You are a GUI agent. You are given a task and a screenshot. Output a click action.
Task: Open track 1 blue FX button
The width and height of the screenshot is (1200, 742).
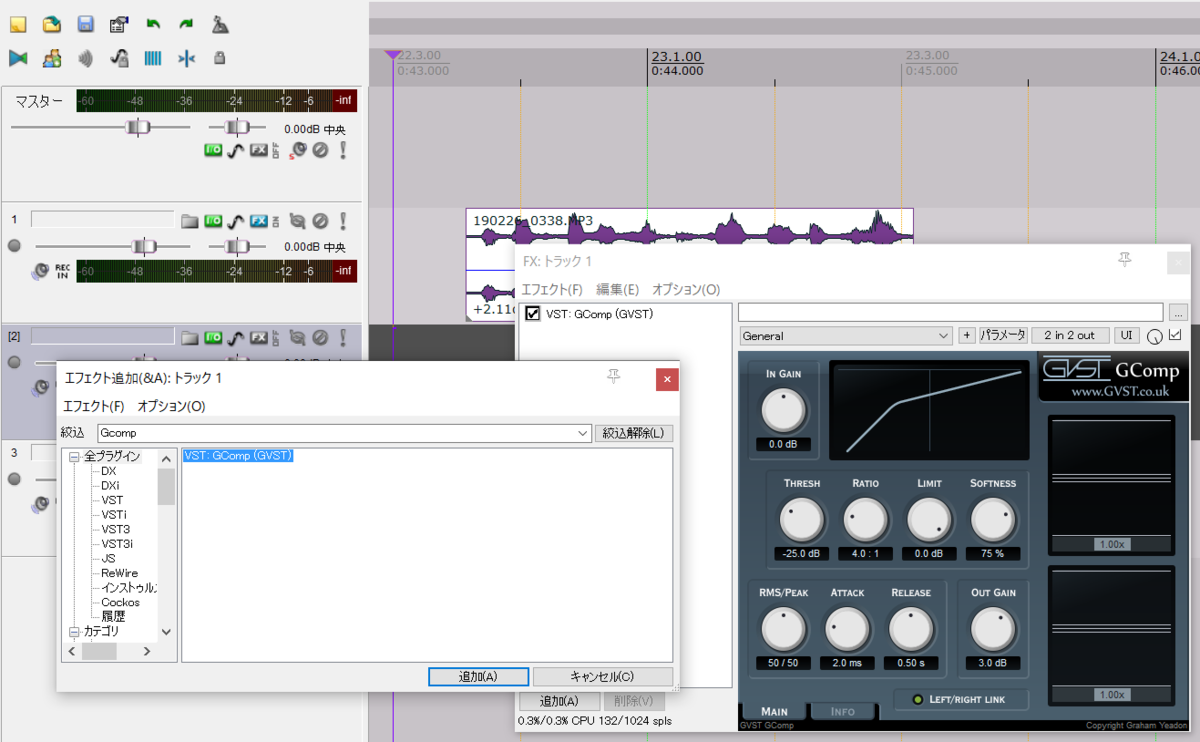(x=259, y=221)
